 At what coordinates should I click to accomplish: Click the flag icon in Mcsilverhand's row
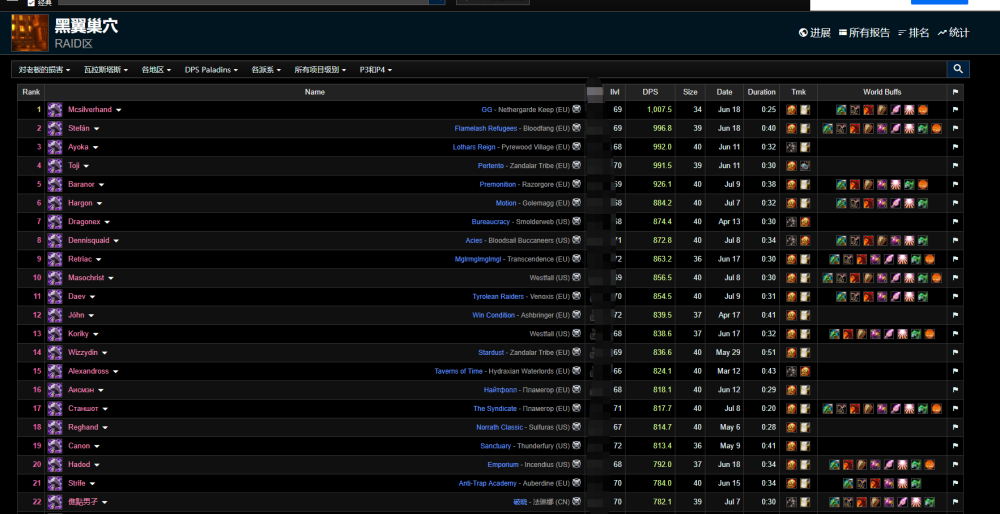[955, 110]
